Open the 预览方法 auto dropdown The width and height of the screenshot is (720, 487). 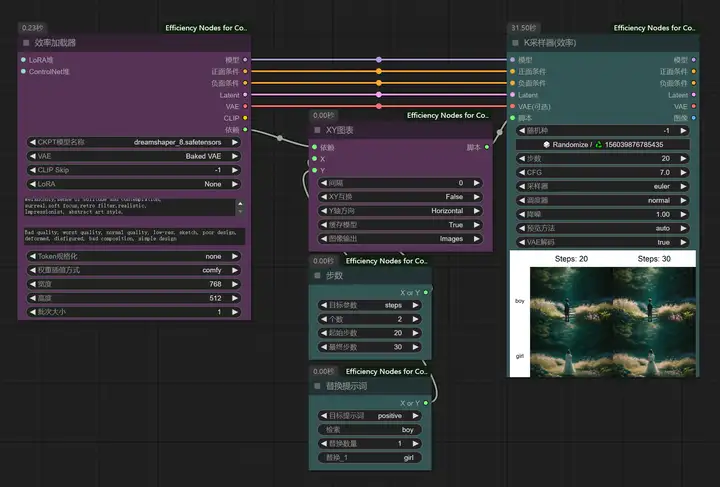coord(602,229)
